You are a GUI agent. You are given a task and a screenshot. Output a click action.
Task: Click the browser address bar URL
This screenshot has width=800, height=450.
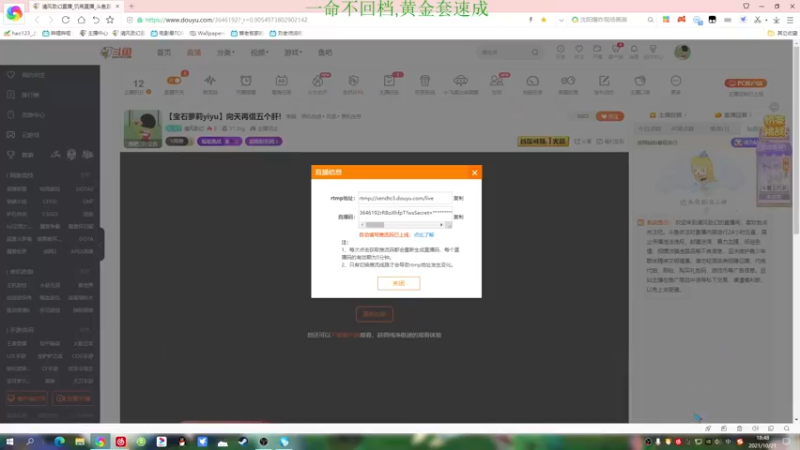tap(226, 20)
